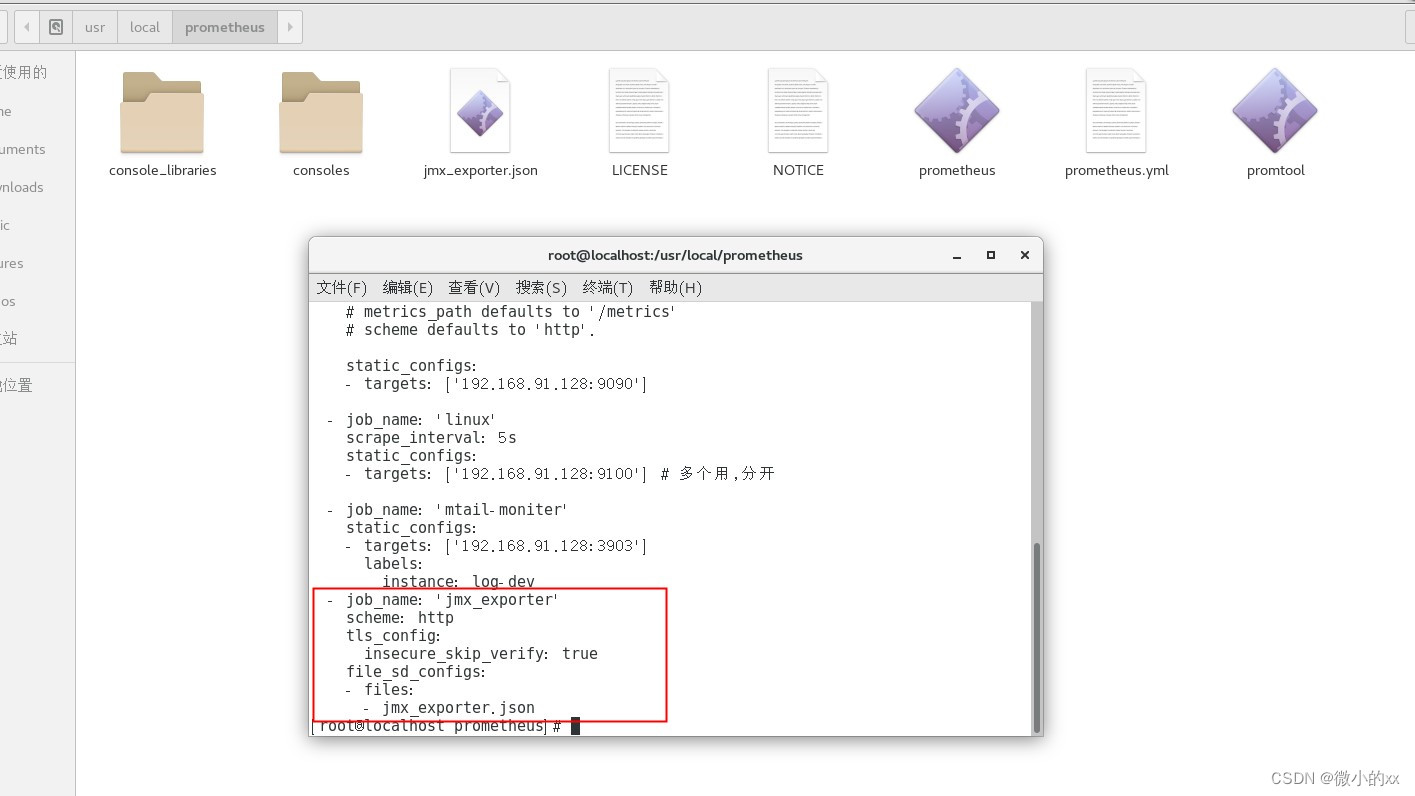Click the line scheme: http
1415x796 pixels.
pyautogui.click(x=400, y=618)
